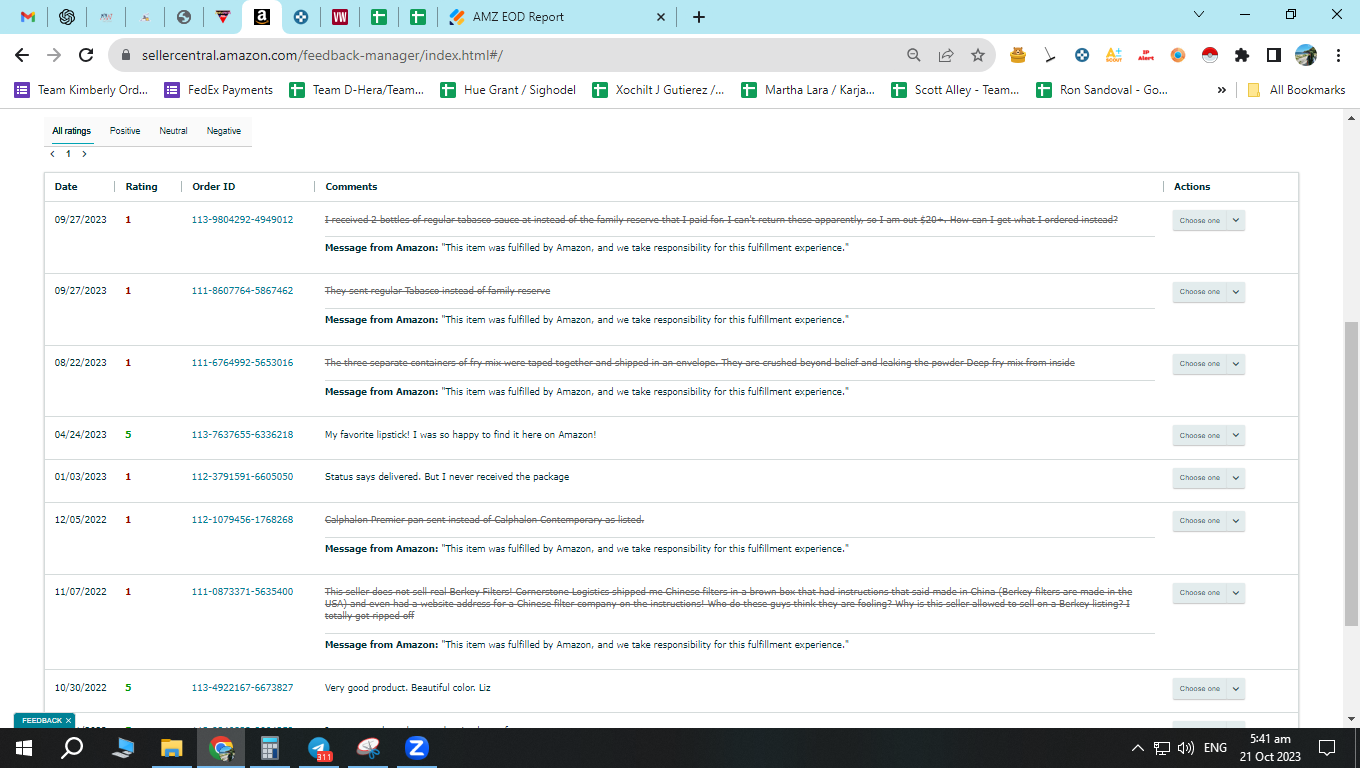Toggle the browser side panel
This screenshot has width=1360, height=768.
(1274, 55)
